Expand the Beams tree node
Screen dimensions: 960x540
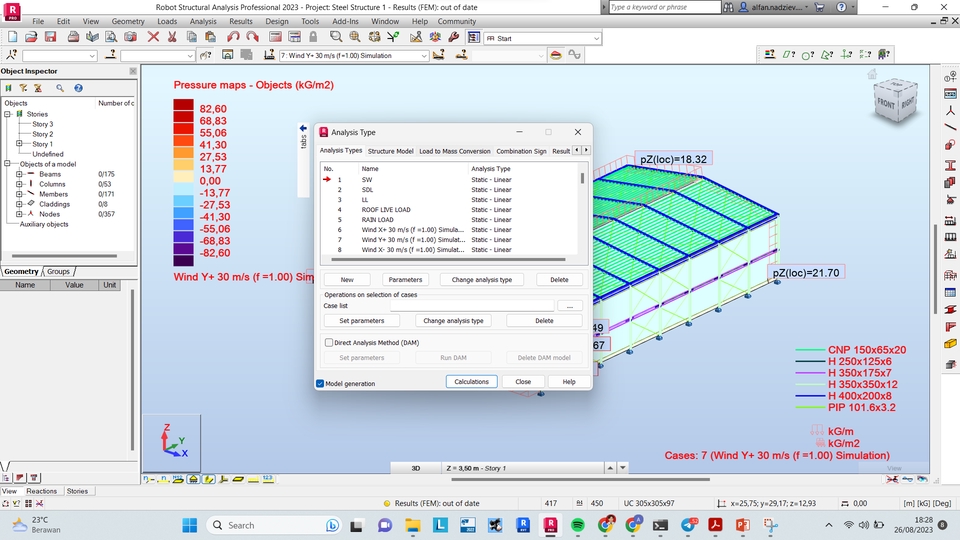19,174
